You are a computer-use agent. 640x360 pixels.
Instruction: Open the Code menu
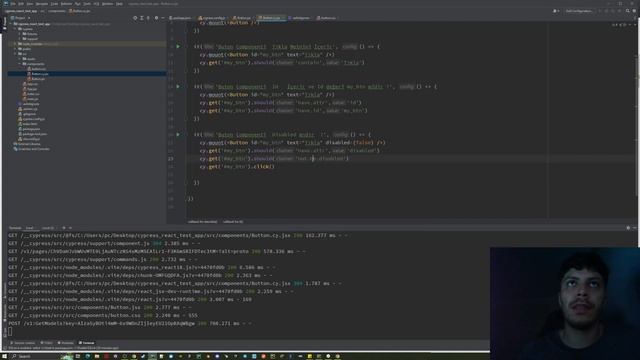click(54, 4)
